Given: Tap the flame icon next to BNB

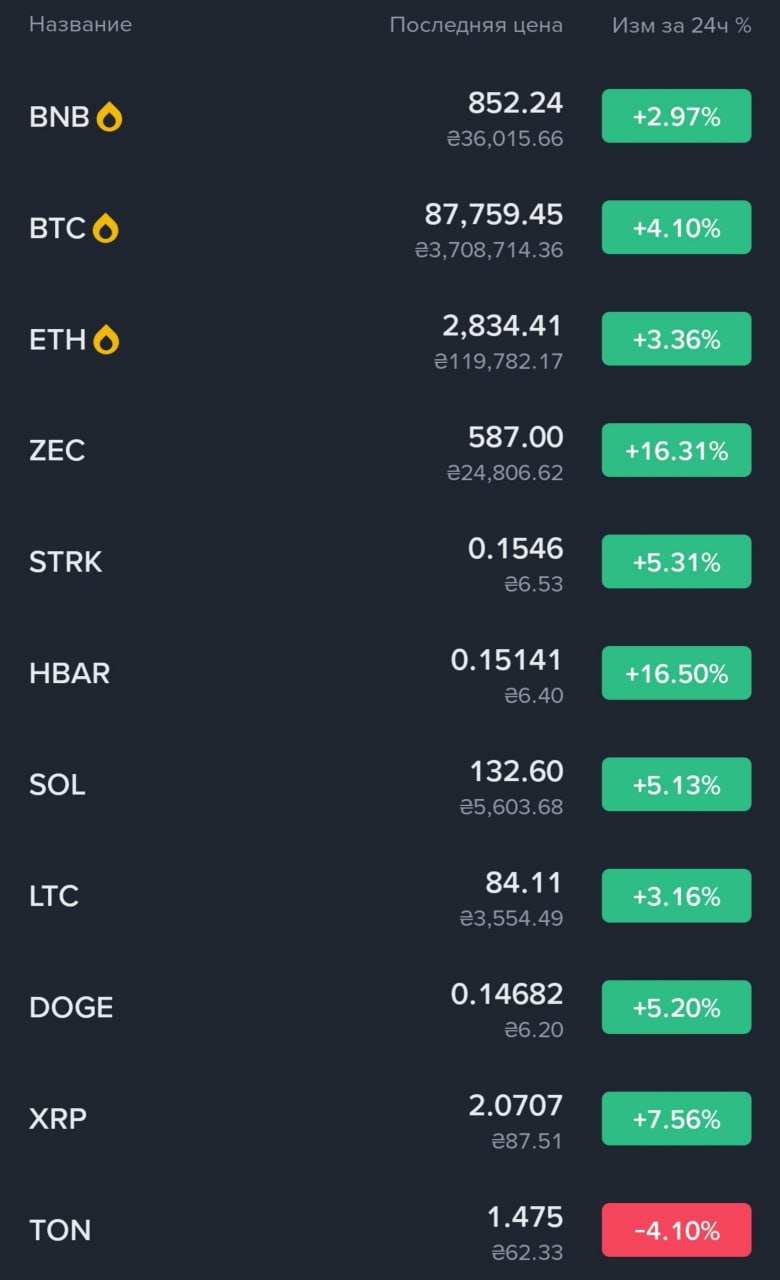Looking at the screenshot, I should coord(109,118).
